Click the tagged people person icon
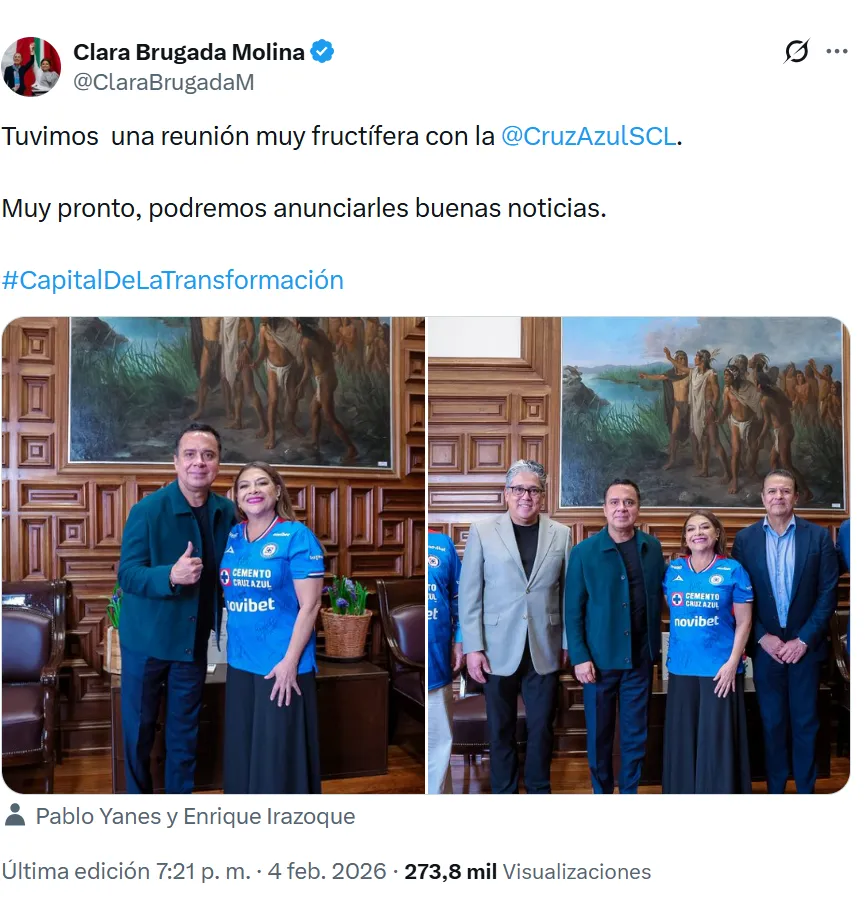This screenshot has height=905, width=865. [15, 815]
